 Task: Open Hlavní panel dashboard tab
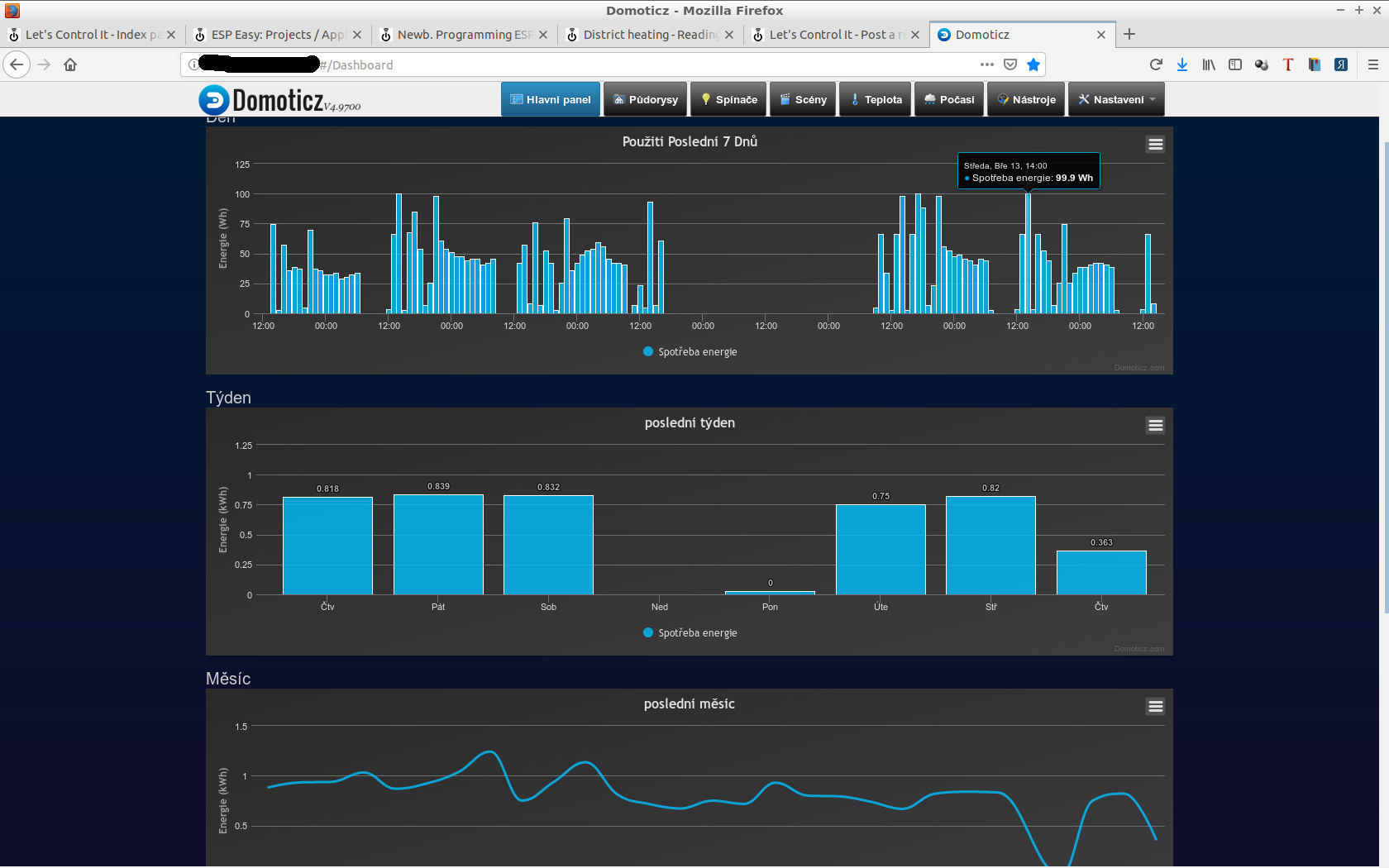point(551,99)
